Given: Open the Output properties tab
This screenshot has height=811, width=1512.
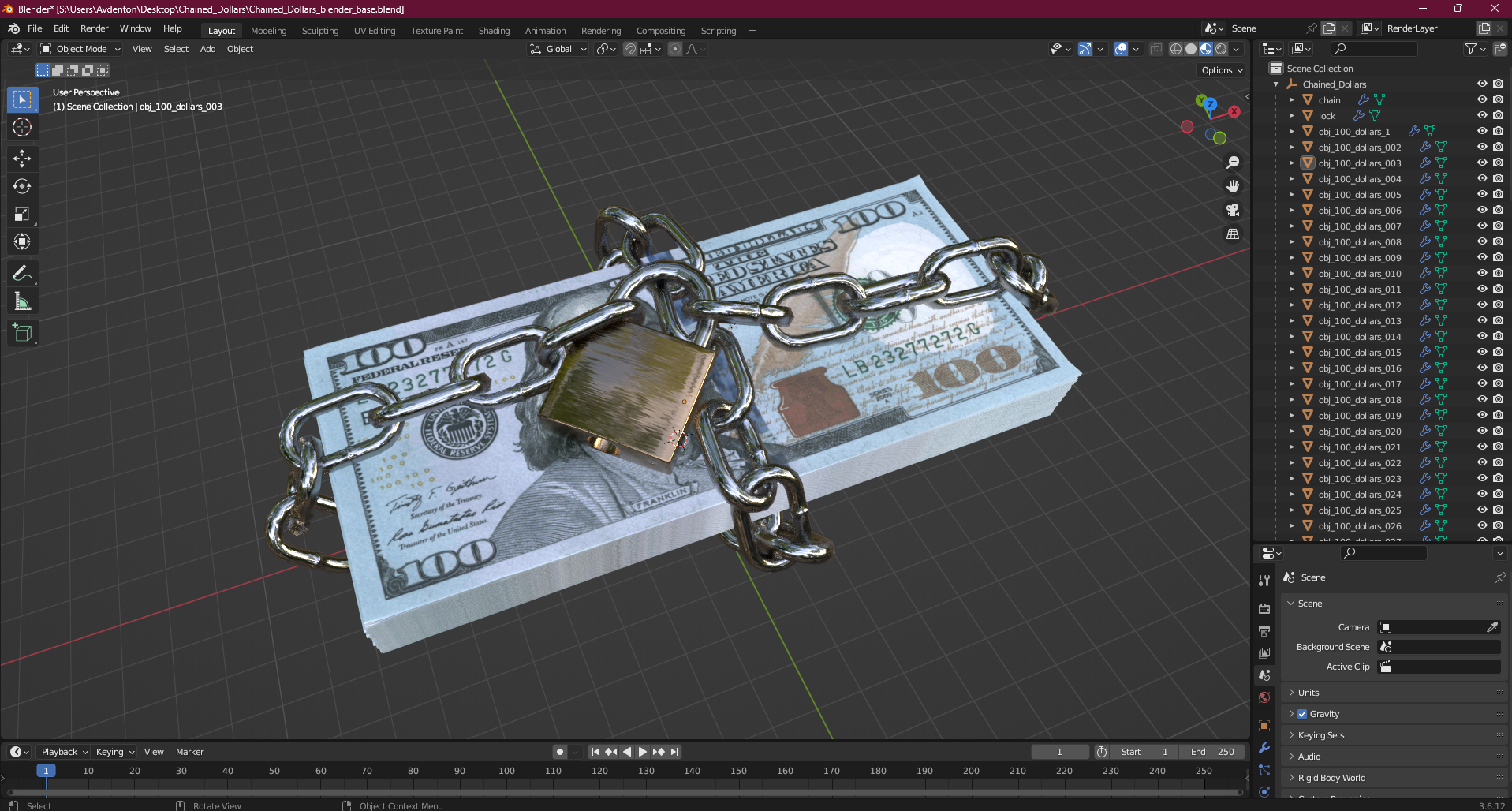Looking at the screenshot, I should [1264, 630].
